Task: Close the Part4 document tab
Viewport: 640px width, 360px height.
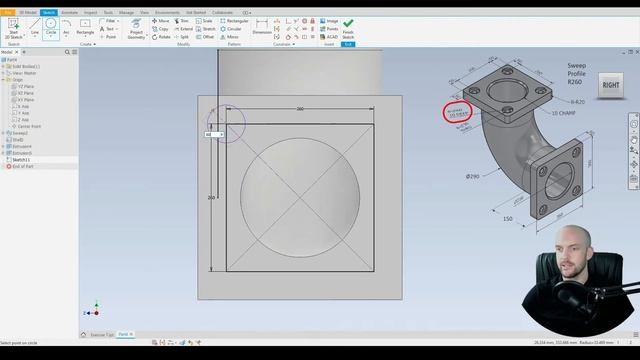Action: coord(131,334)
